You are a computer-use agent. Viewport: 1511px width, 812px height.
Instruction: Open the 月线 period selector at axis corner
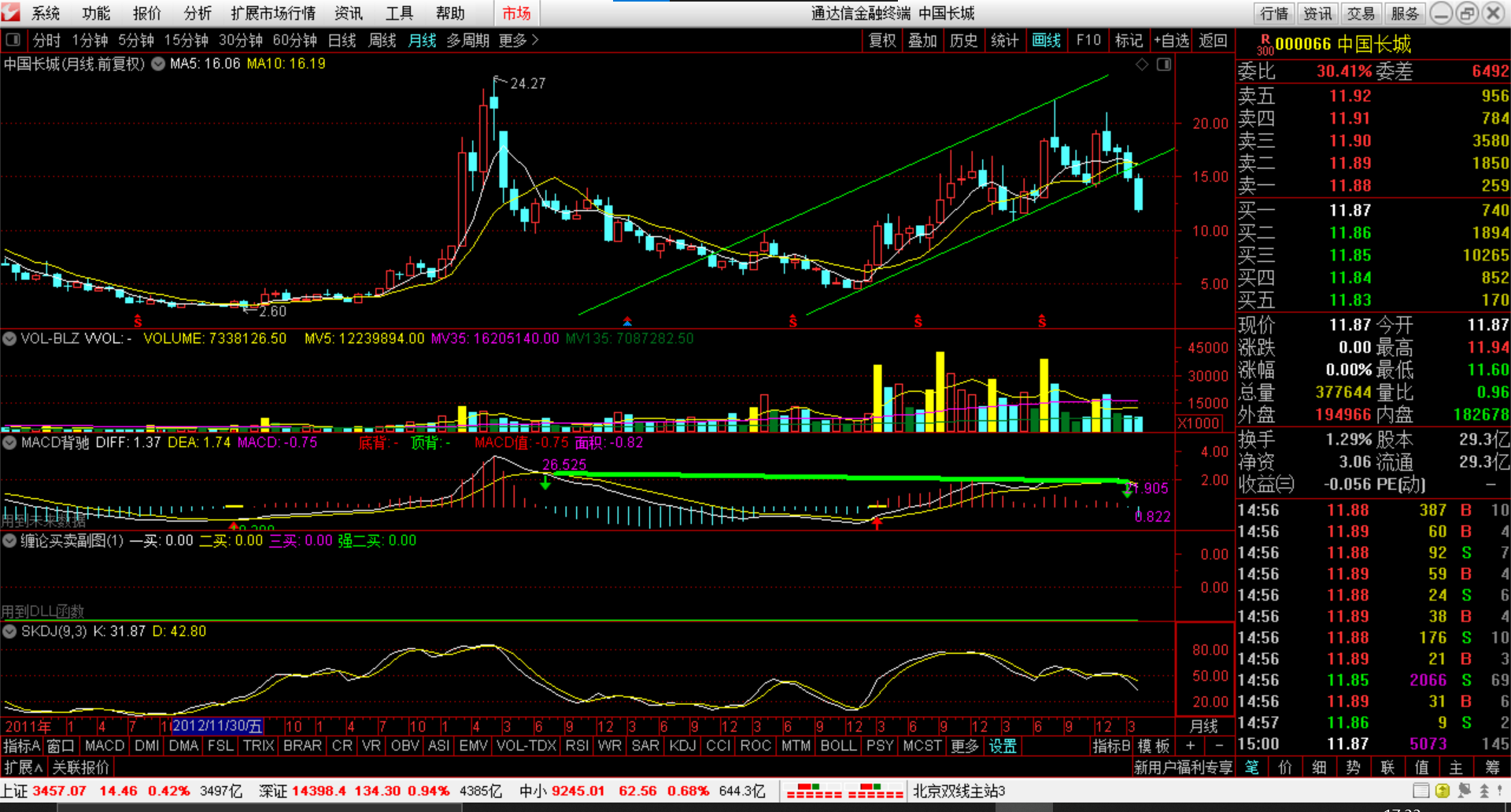(1204, 725)
